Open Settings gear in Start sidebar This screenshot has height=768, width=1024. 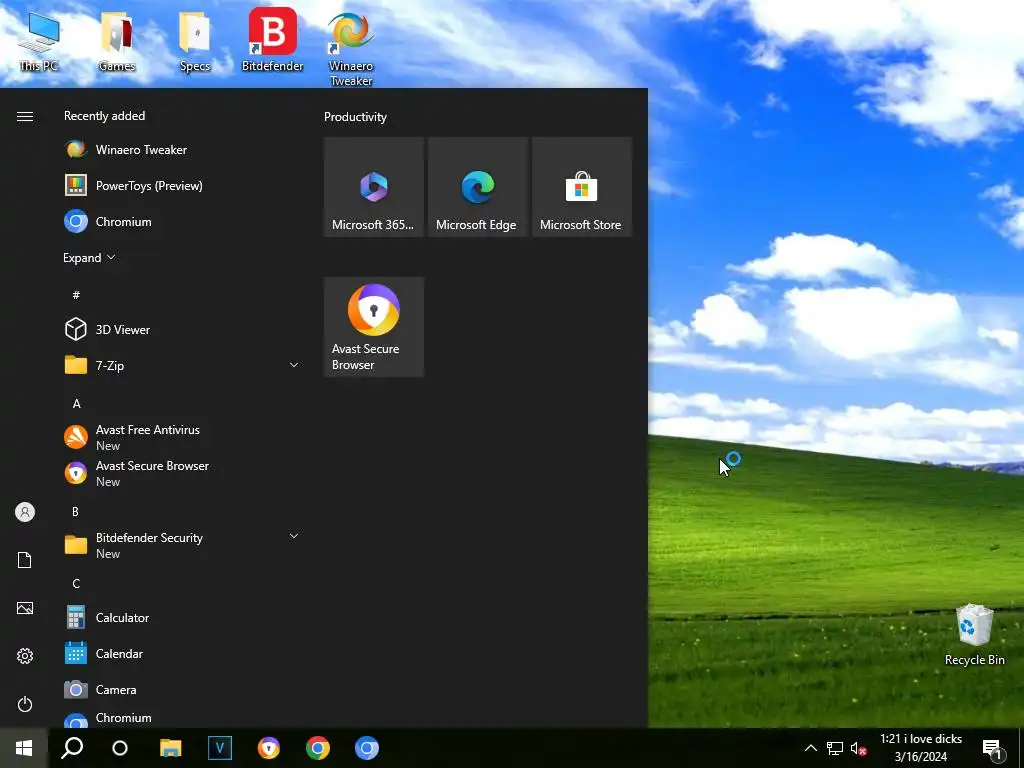click(25, 656)
